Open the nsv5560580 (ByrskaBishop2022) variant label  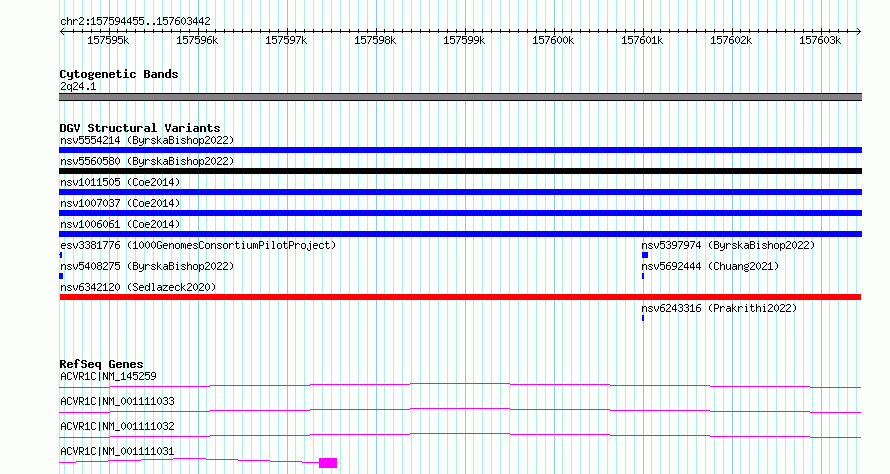[x=147, y=161]
